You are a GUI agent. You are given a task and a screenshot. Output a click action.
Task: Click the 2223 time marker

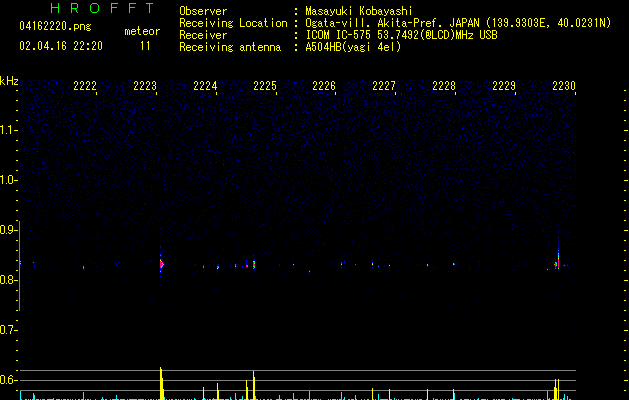tap(145, 86)
